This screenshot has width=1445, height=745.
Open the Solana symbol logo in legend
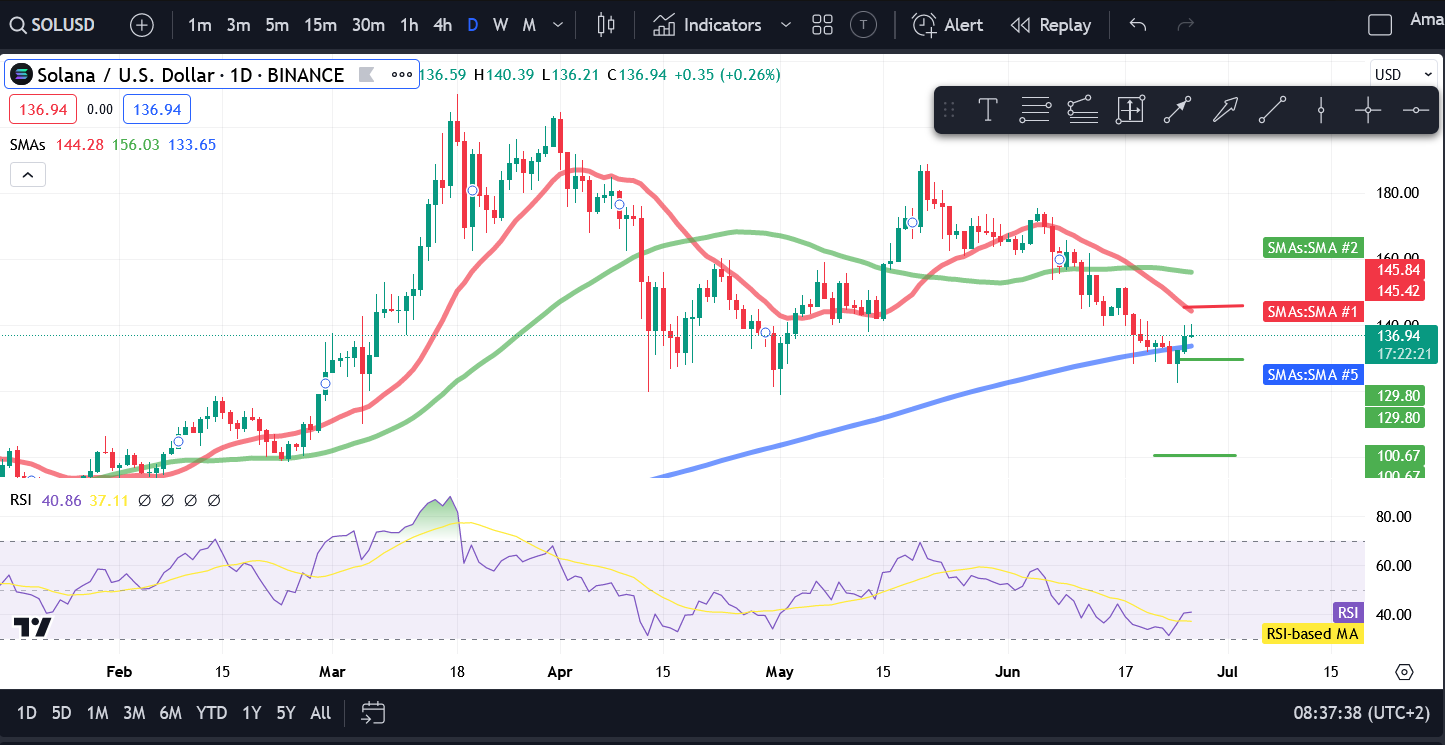tap(21, 75)
